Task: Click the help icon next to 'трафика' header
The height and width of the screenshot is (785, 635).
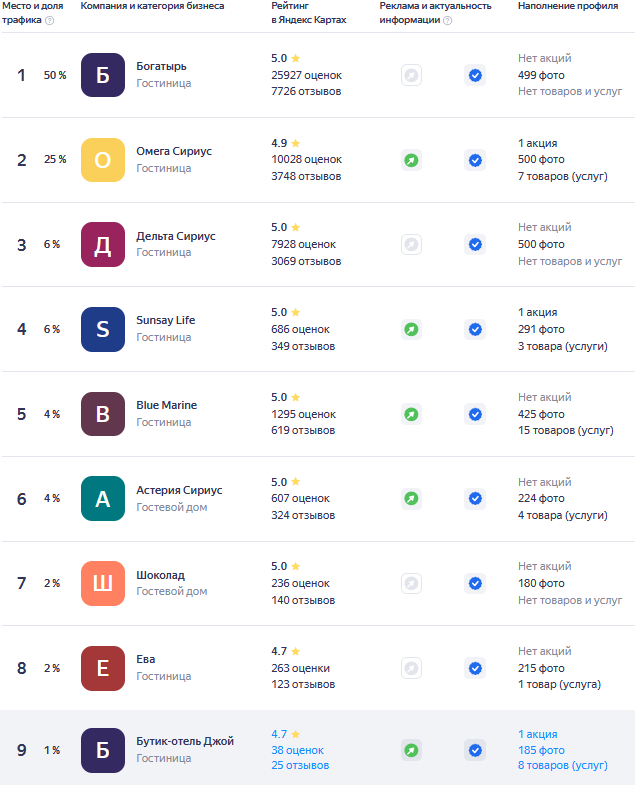Action: (49, 21)
